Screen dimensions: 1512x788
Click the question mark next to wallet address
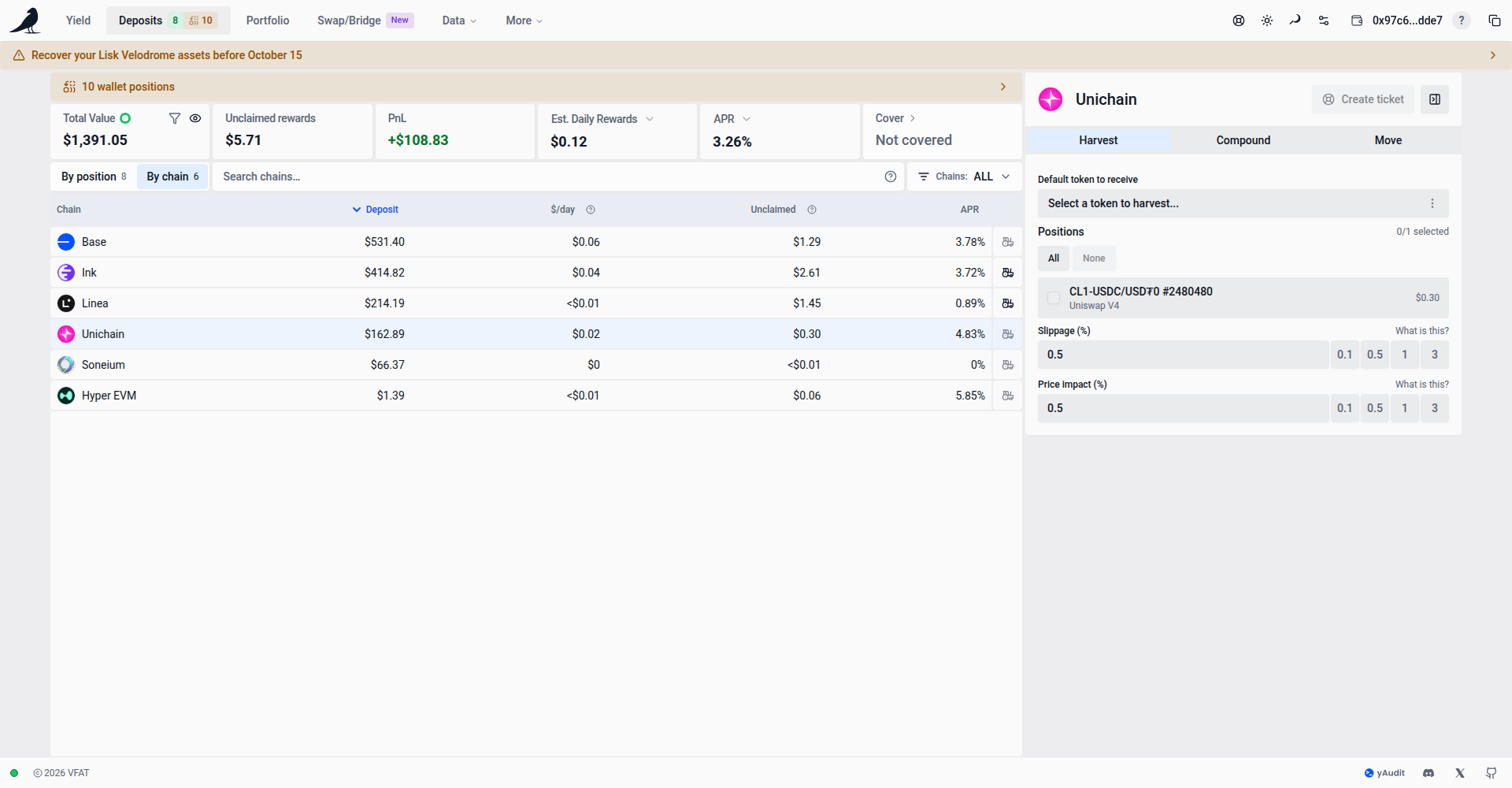1462,20
